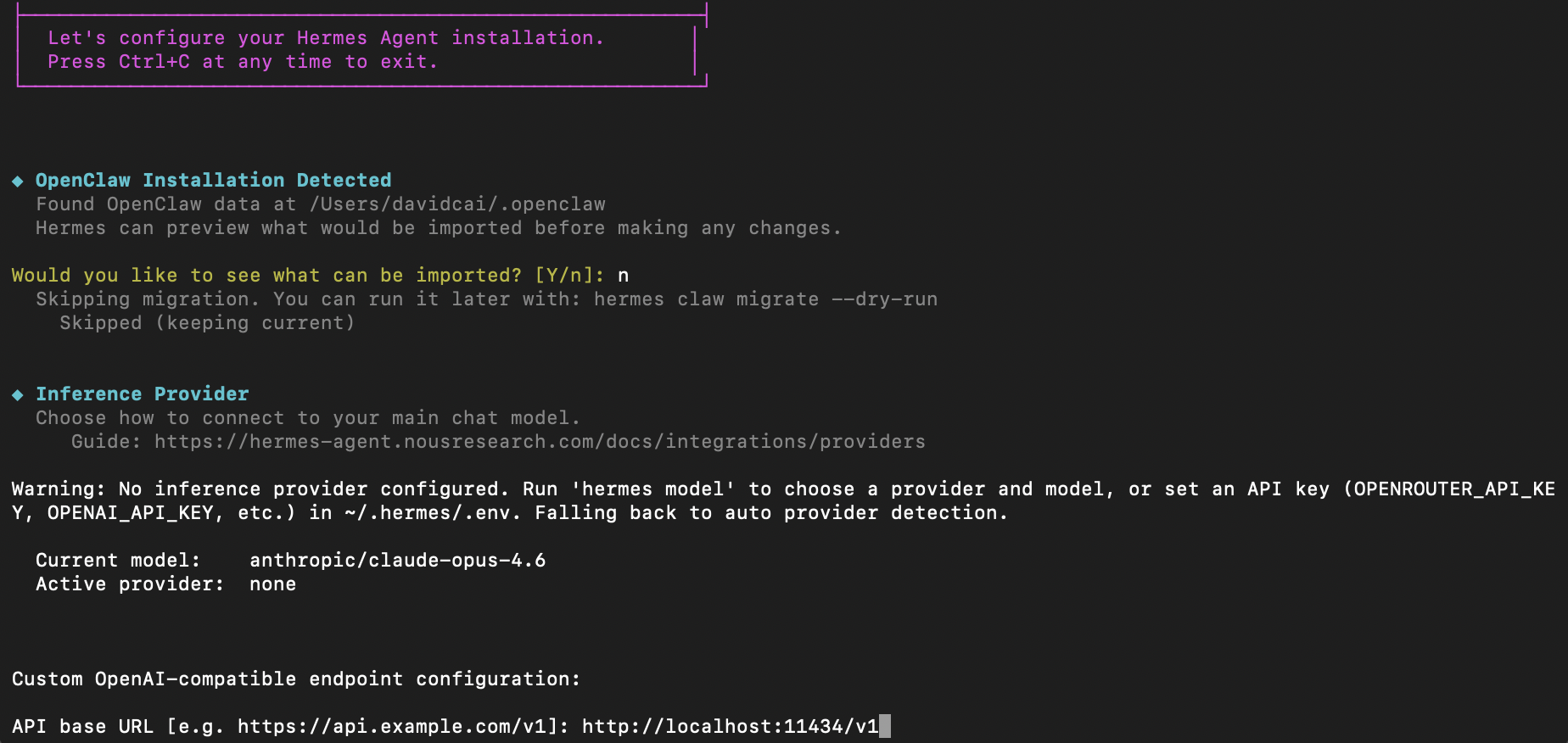Viewport: 1568px width, 743px height.
Task: Click the 'hermes claw migrate --dry-run' command text
Action: [765, 299]
